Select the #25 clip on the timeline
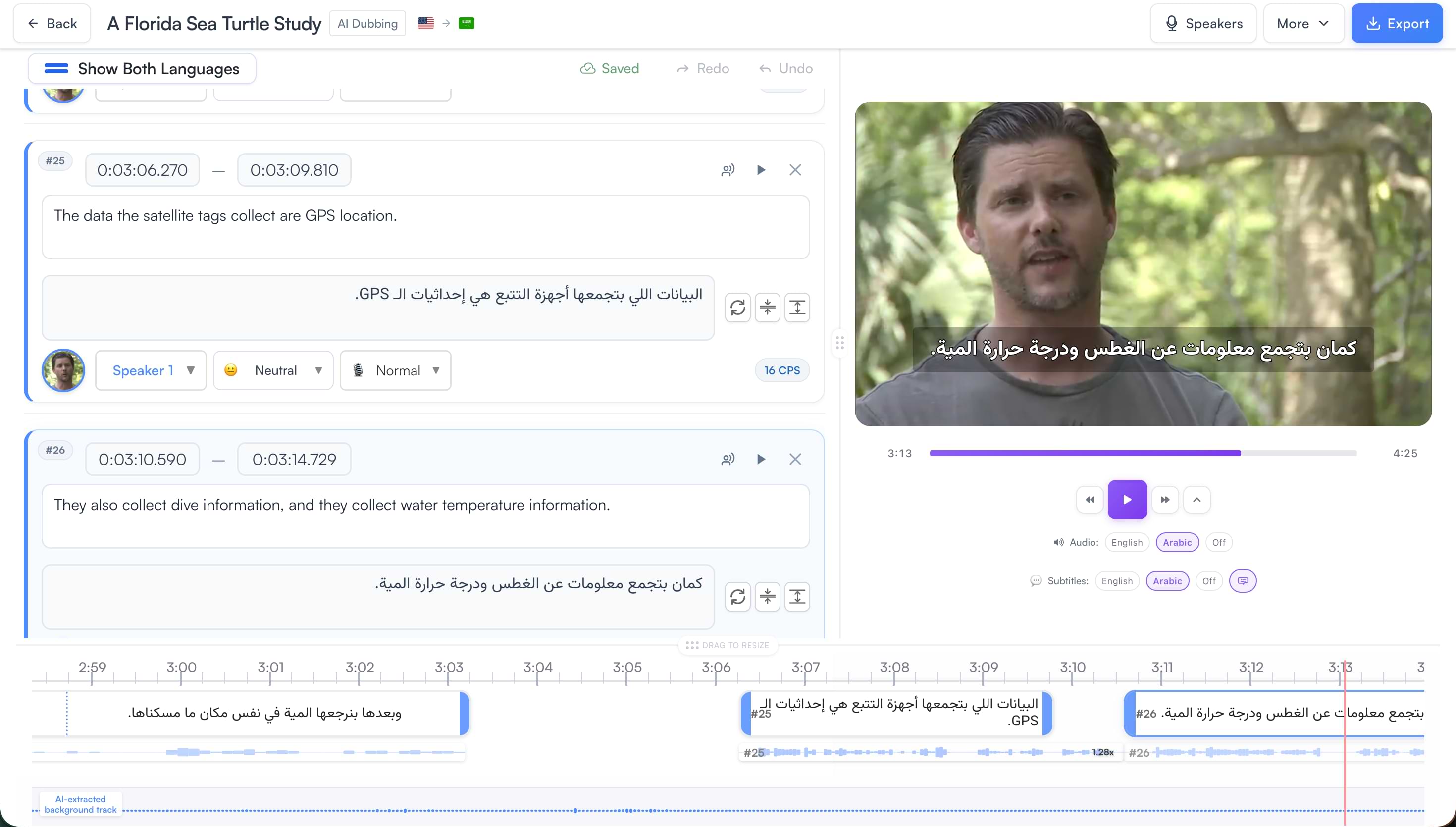Image resolution: width=1456 pixels, height=827 pixels. pos(897,713)
